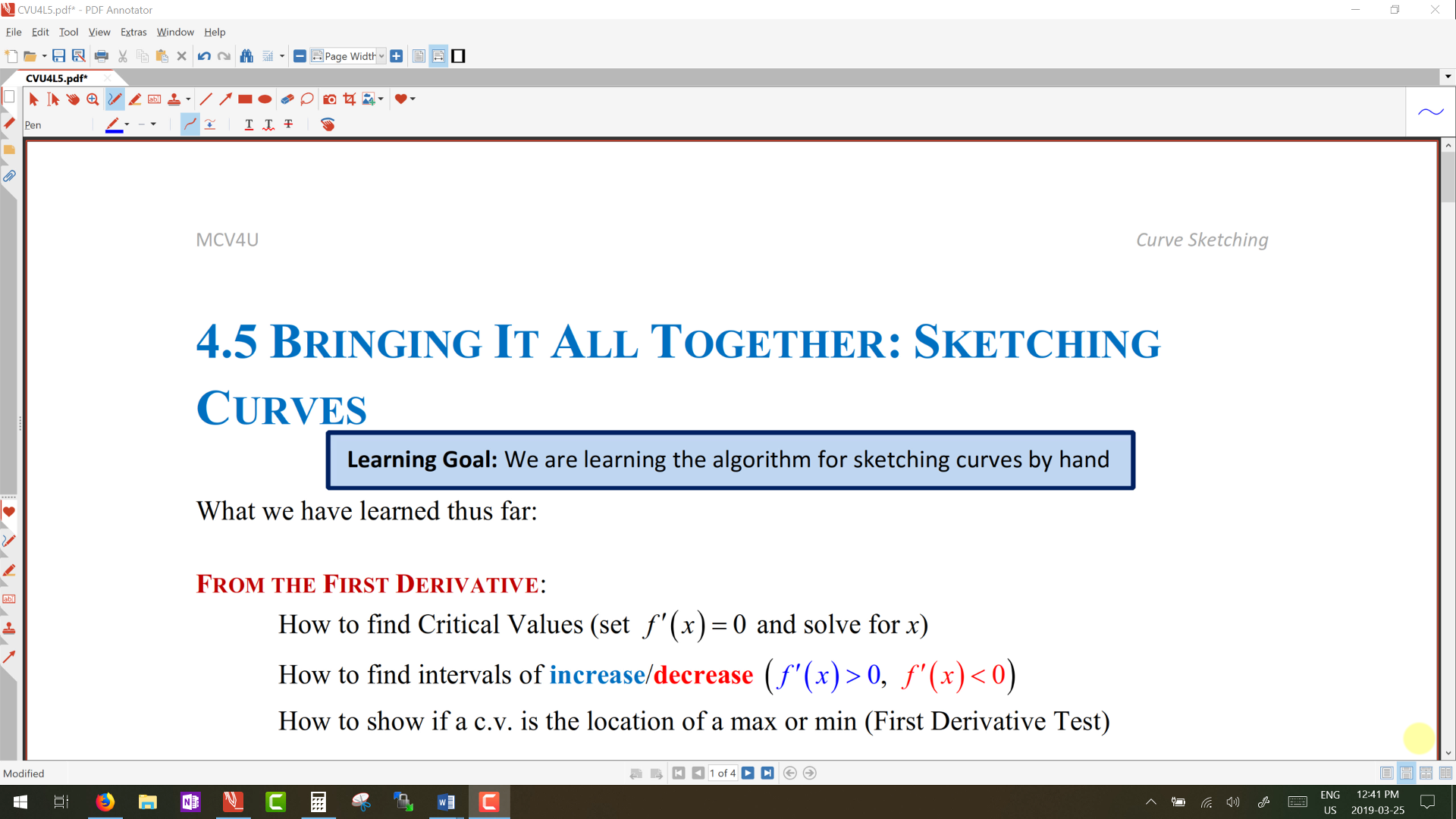1456x819 pixels.
Task: Select the Text box tool
Action: [154, 99]
